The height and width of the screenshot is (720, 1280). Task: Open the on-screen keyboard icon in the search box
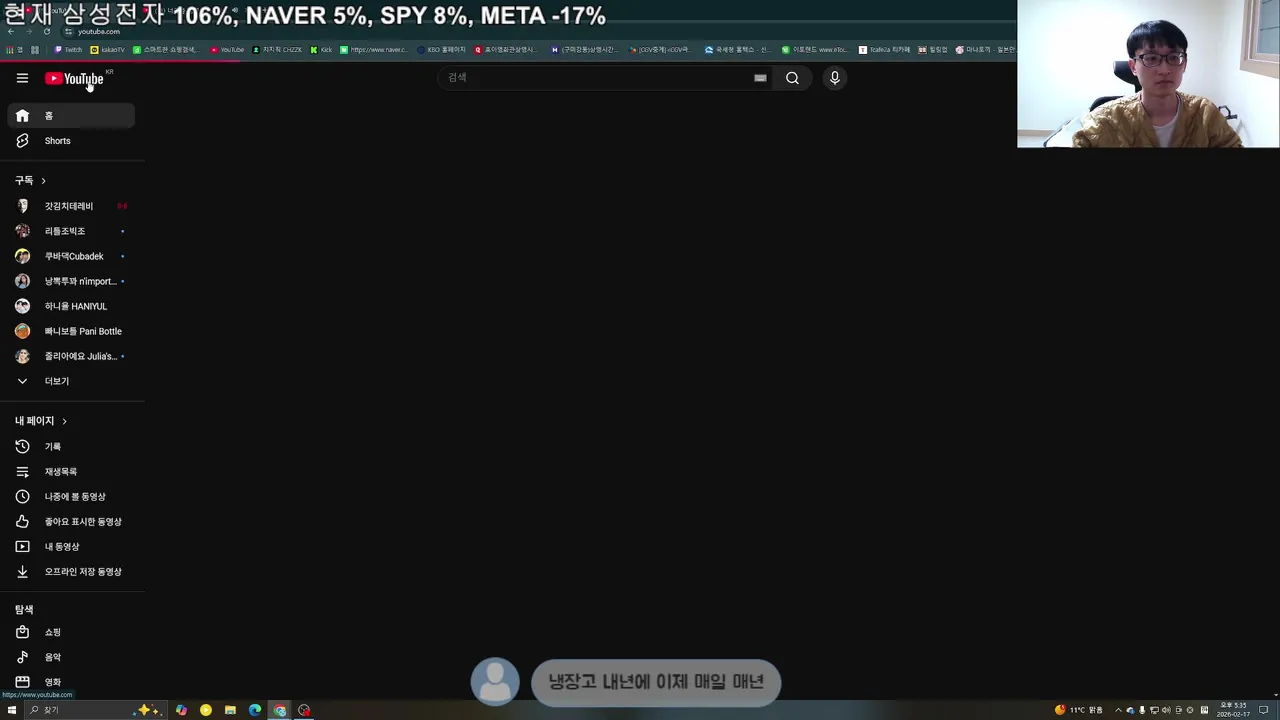[x=760, y=78]
